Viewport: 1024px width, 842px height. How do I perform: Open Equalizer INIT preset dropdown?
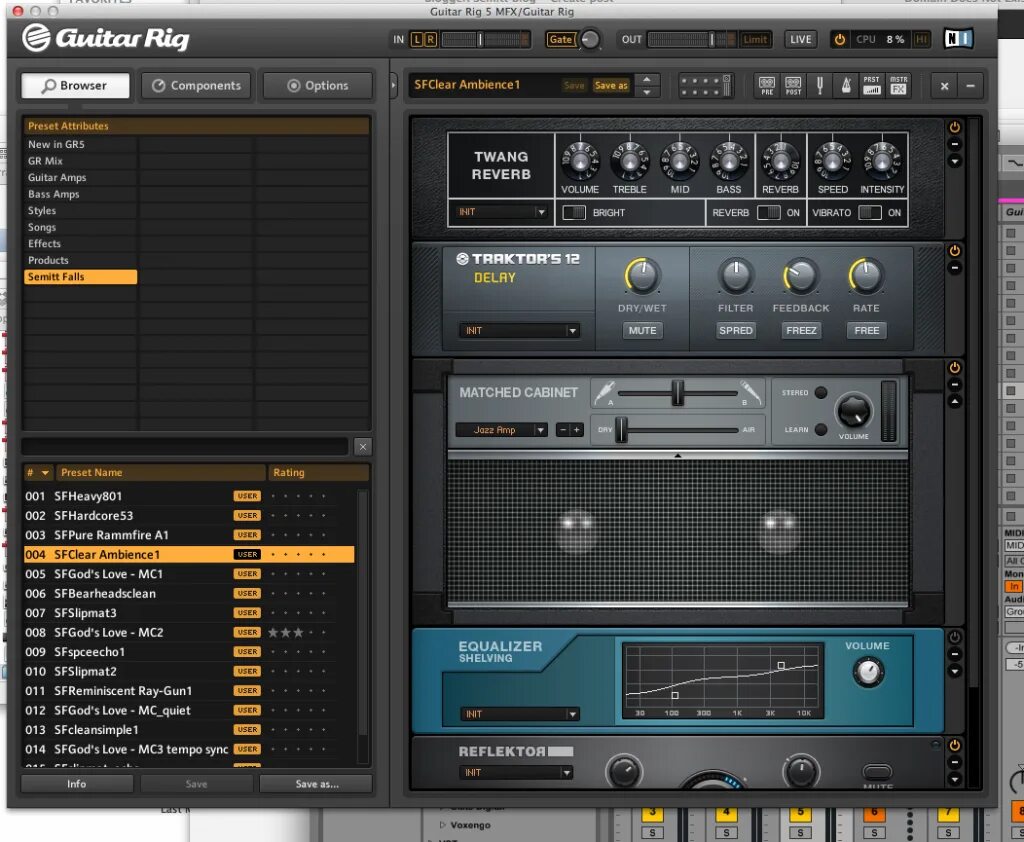pyautogui.click(x=519, y=714)
